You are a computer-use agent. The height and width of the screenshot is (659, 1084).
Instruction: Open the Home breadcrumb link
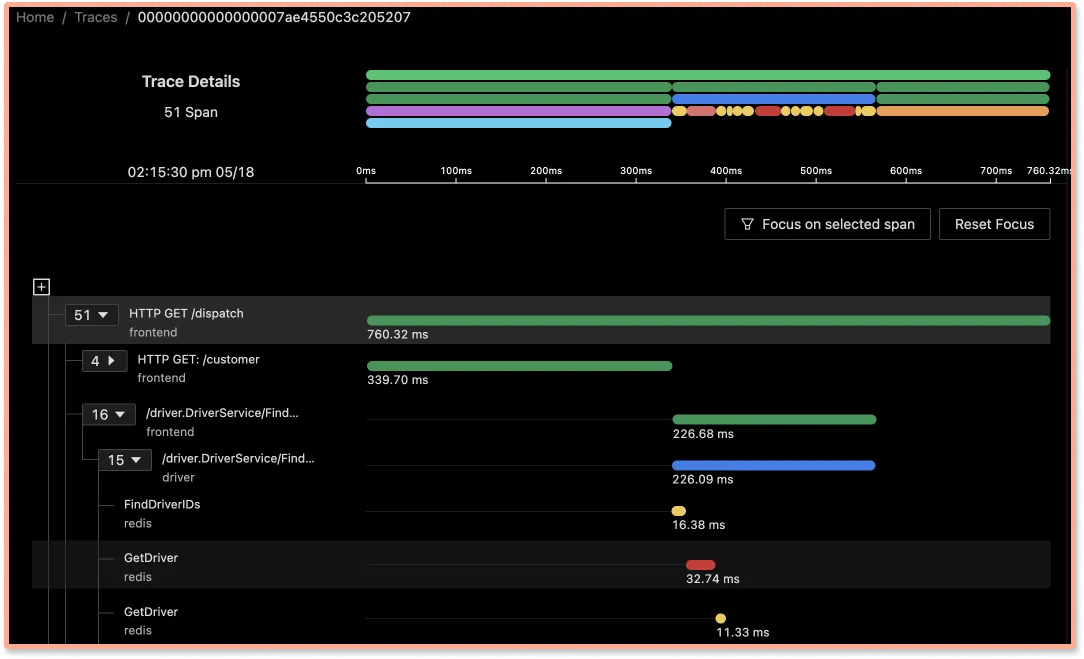point(34,17)
